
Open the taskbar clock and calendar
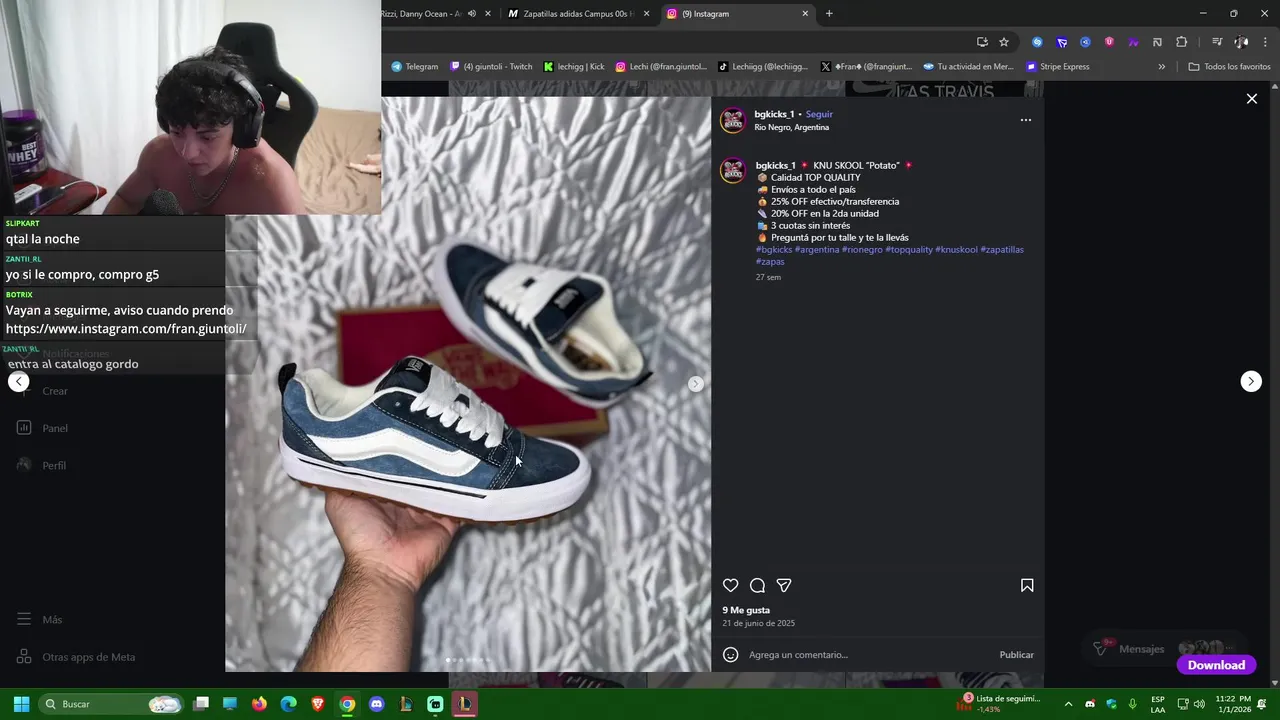[x=1233, y=704]
